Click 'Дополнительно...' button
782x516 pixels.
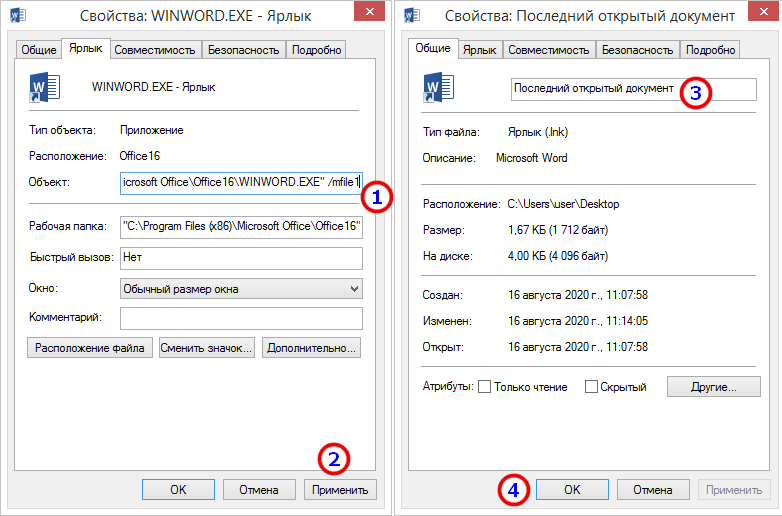311,348
